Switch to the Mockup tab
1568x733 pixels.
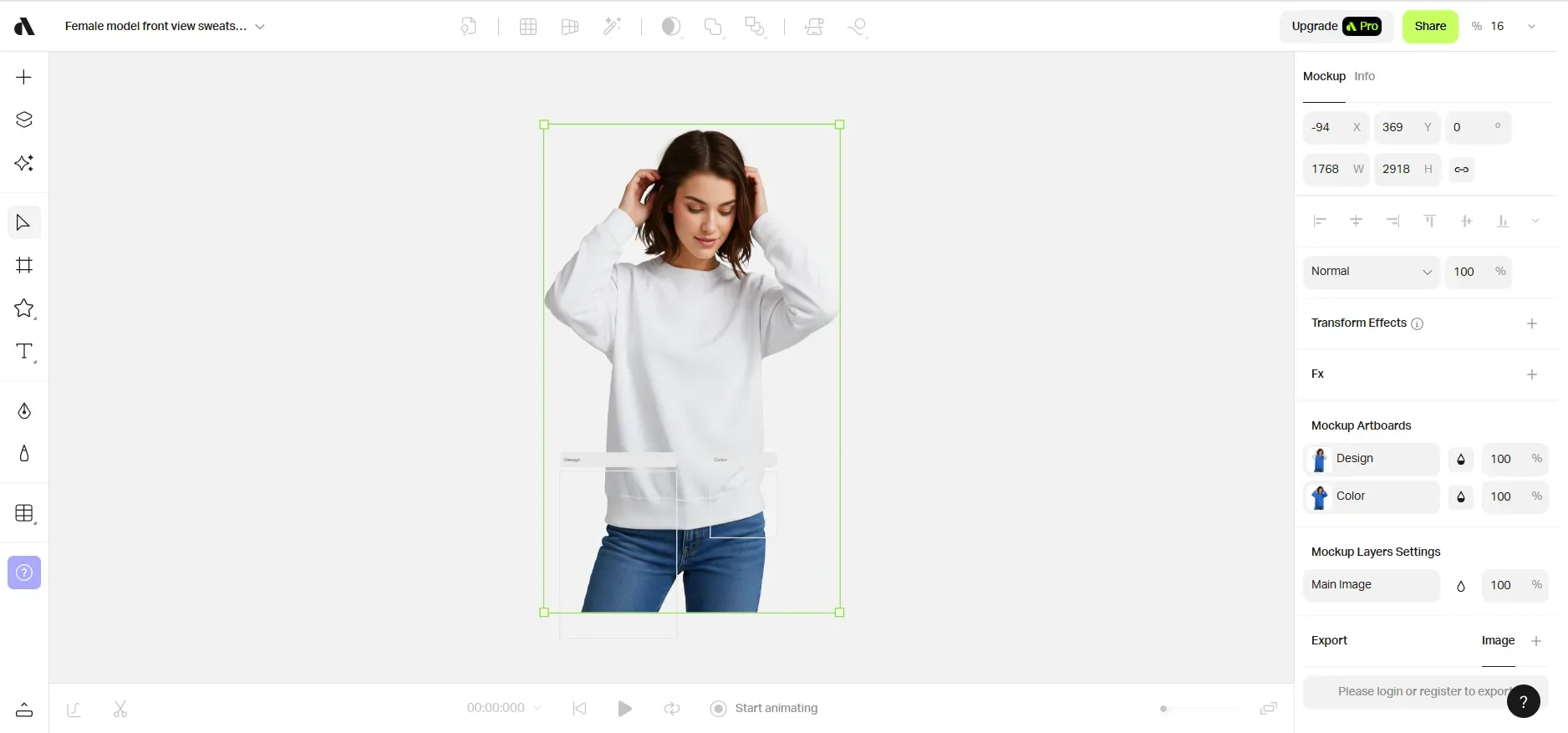click(x=1324, y=76)
